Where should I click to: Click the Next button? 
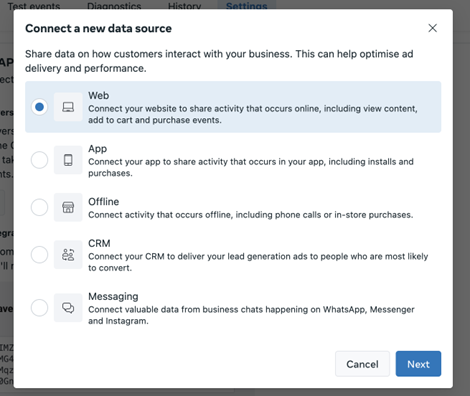(x=418, y=364)
